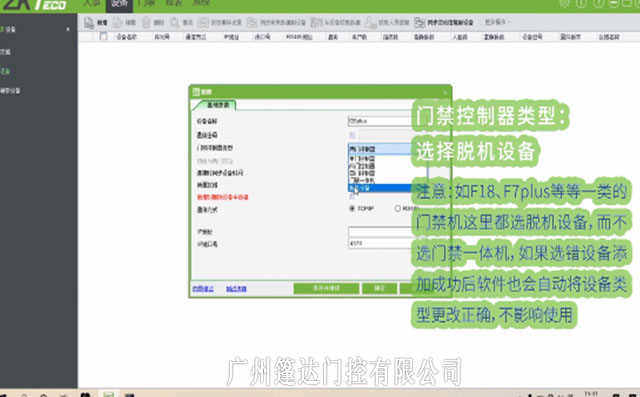640x397 pixels.
Task: Click the 删除 (delete) trash icon
Action: click(x=146, y=22)
